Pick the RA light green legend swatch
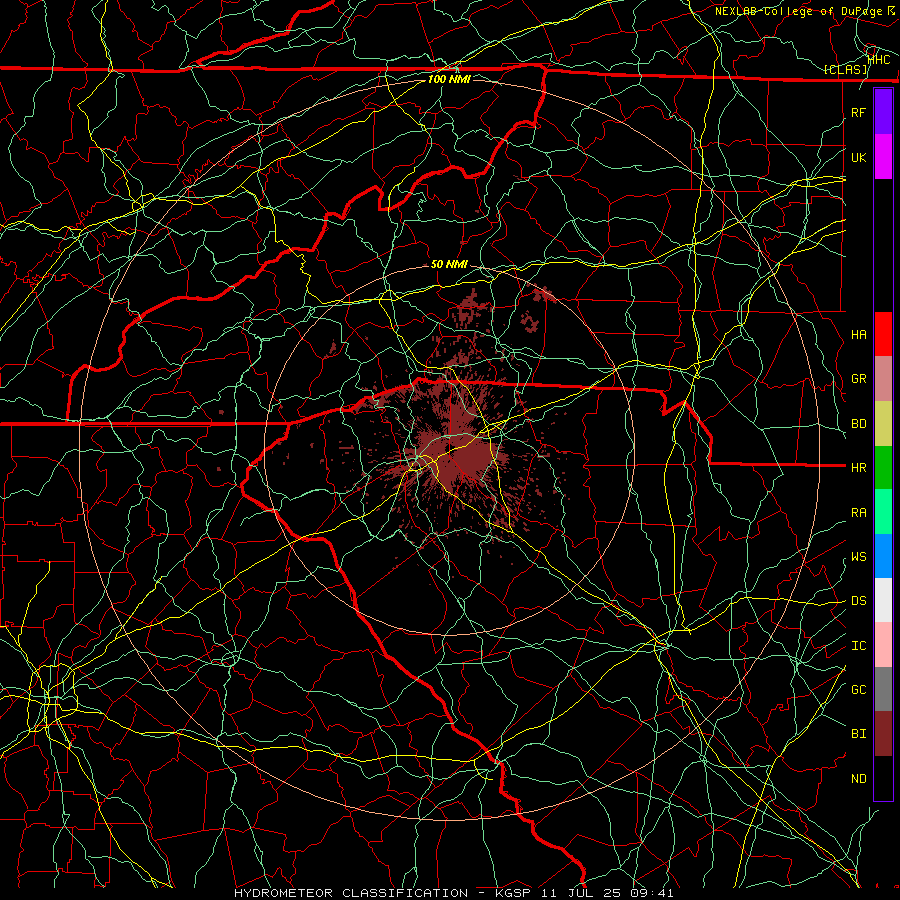 tap(883, 512)
